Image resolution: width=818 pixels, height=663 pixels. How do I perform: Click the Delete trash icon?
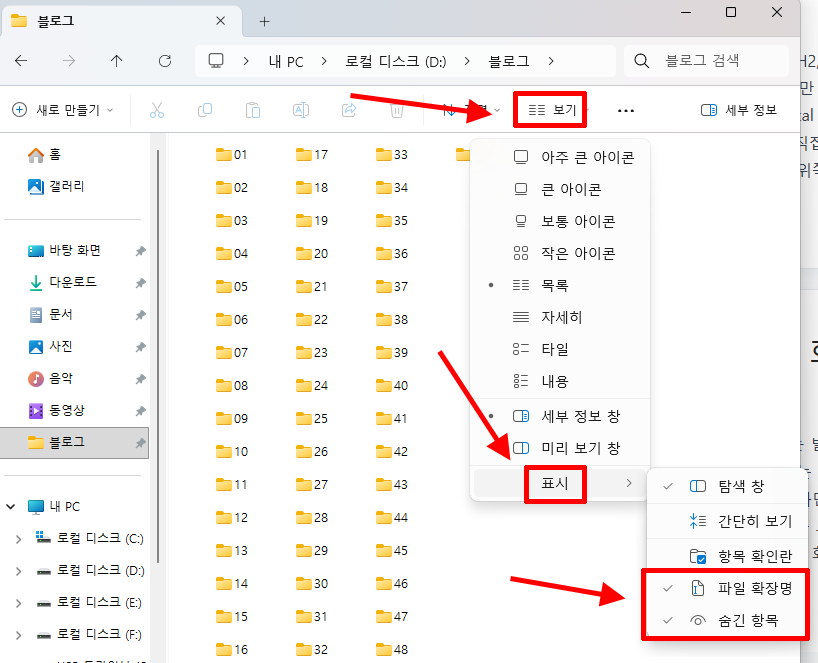[x=396, y=110]
